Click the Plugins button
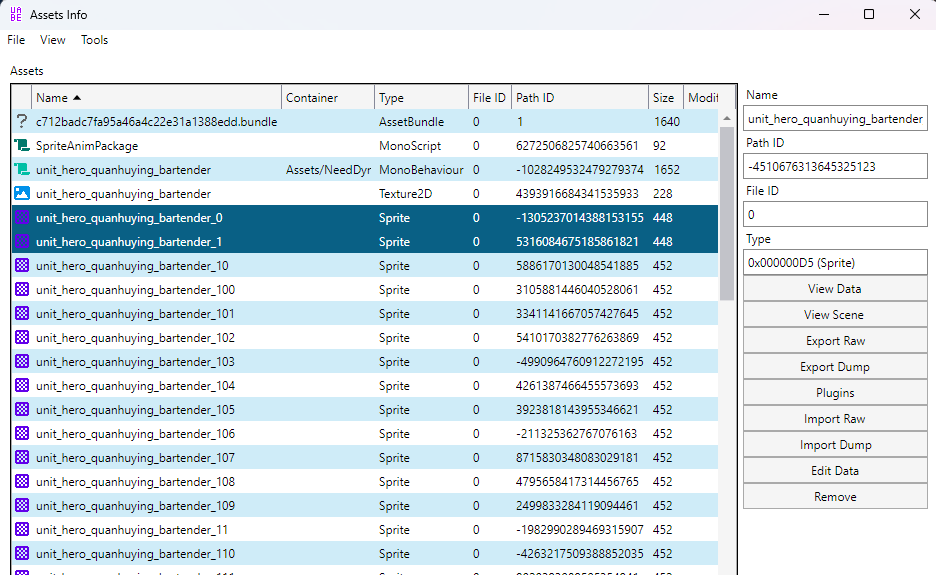Image resolution: width=936 pixels, height=575 pixels. (x=835, y=393)
